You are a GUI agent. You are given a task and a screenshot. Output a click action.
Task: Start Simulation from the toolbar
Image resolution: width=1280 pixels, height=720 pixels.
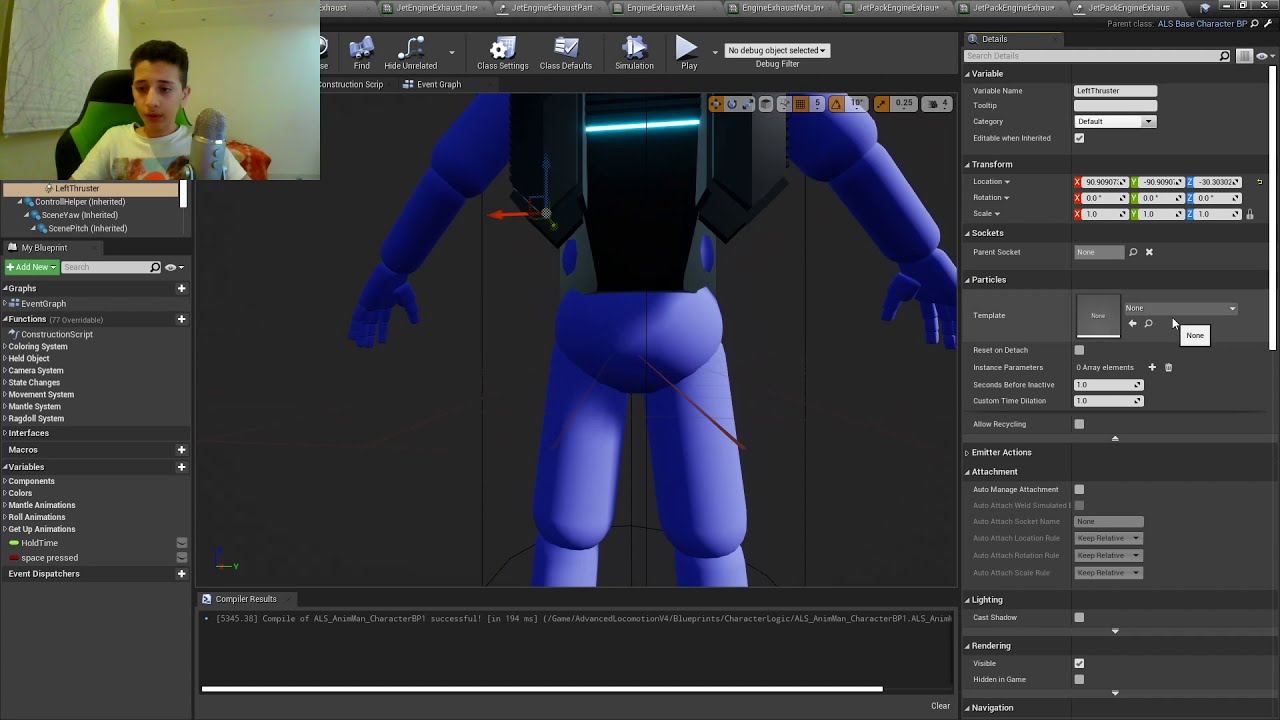tap(634, 53)
